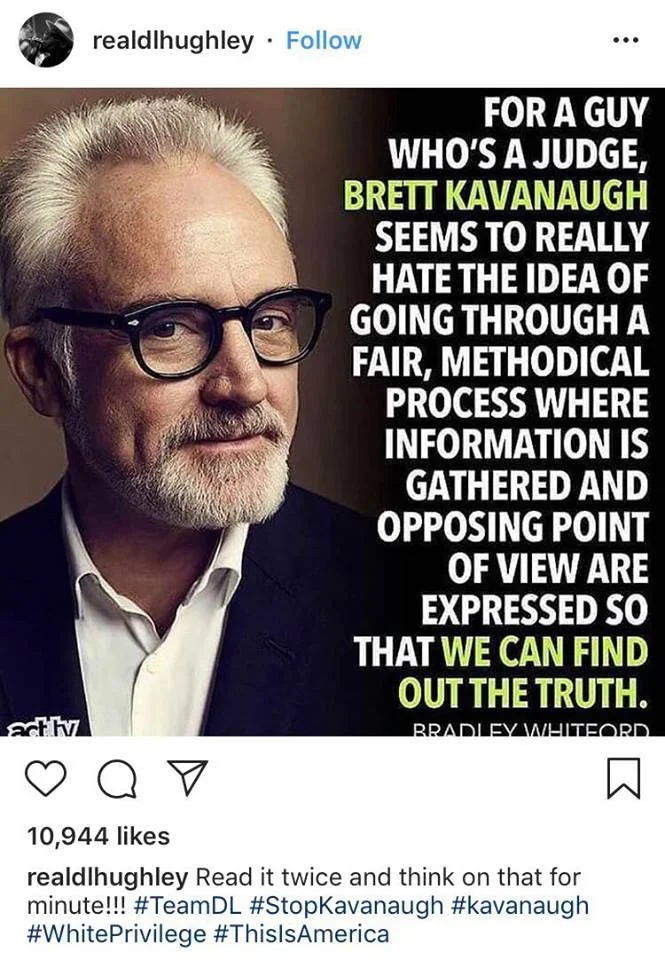Screen dimensions: 665x960
Task: Open the three-dot more options menu
Action: coord(626,40)
